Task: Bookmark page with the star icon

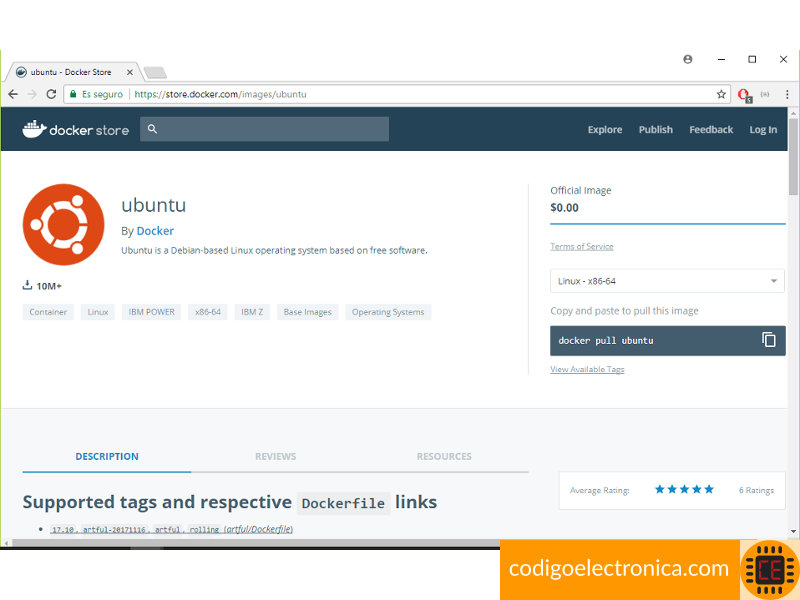Action: point(721,94)
